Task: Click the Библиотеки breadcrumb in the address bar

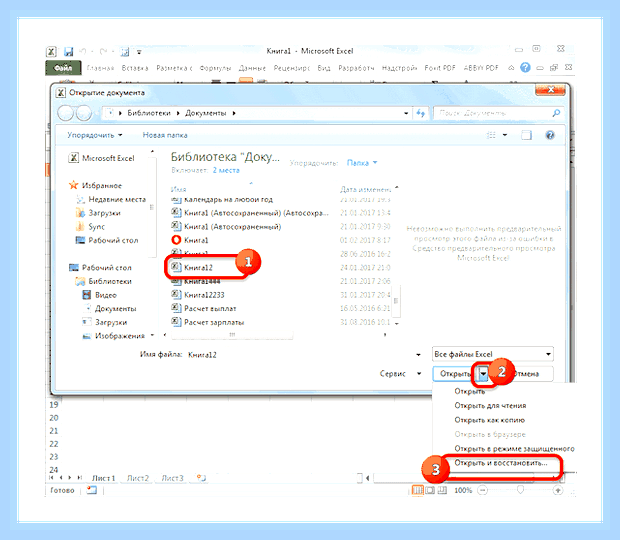Action: tap(149, 113)
